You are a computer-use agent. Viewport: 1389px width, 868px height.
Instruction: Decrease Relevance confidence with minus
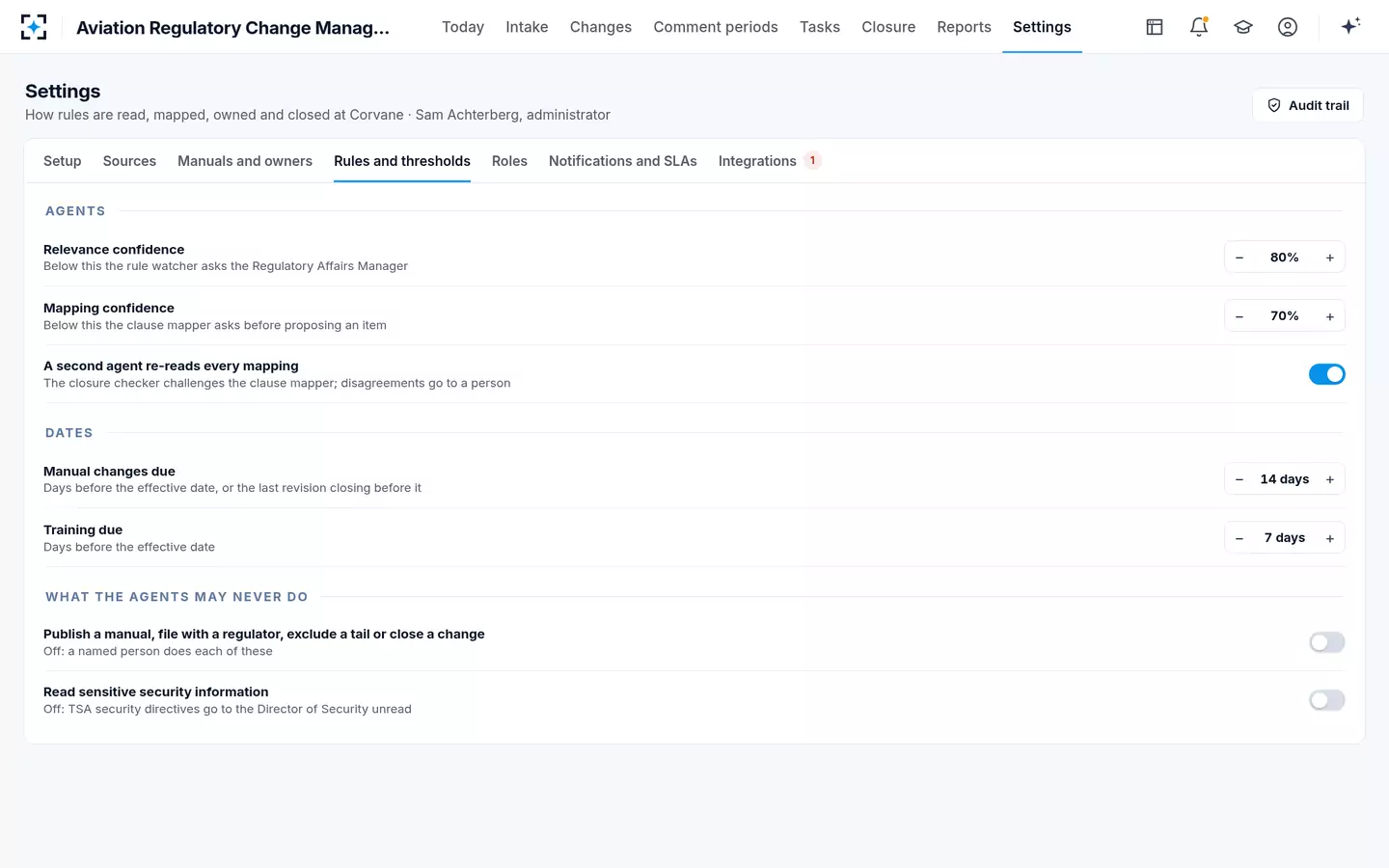click(x=1239, y=258)
